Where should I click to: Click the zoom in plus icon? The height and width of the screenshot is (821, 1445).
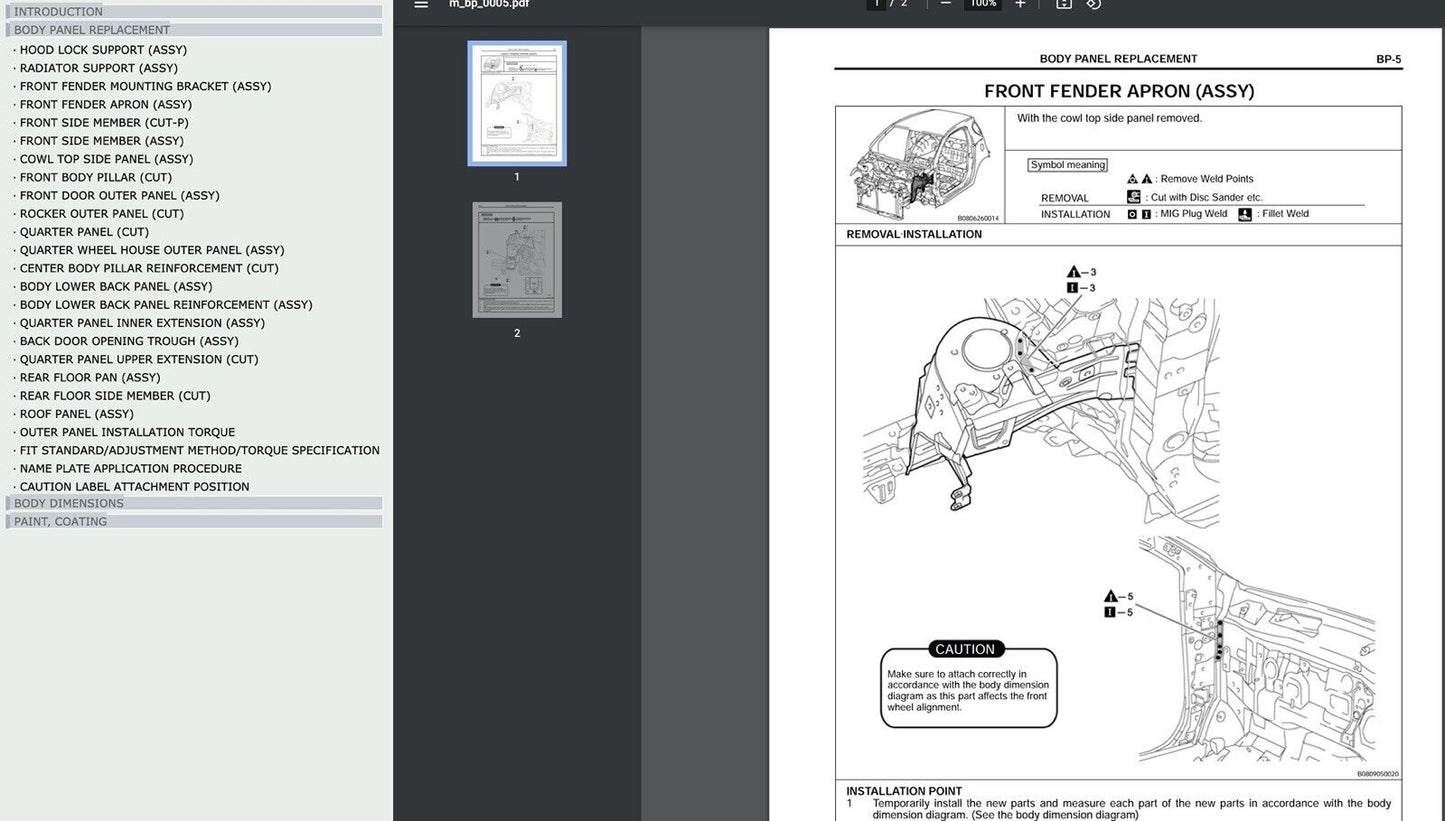coord(1020,4)
